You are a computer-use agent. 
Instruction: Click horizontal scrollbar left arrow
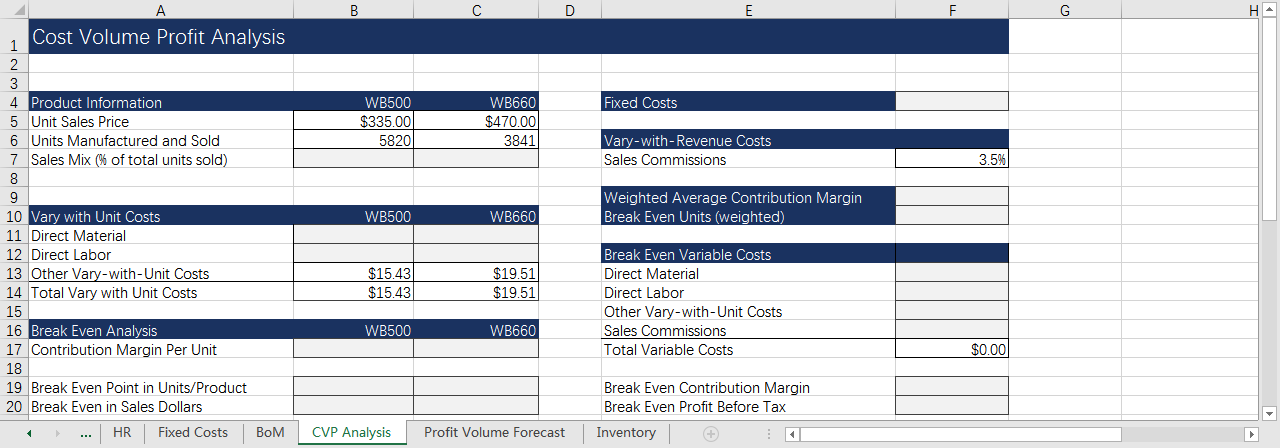pos(791,434)
